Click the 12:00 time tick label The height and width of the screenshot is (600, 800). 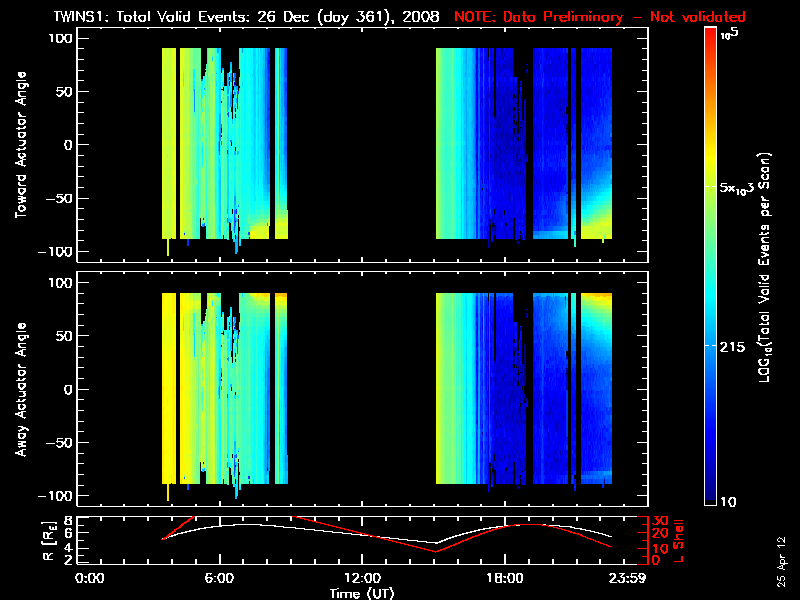tap(363, 579)
